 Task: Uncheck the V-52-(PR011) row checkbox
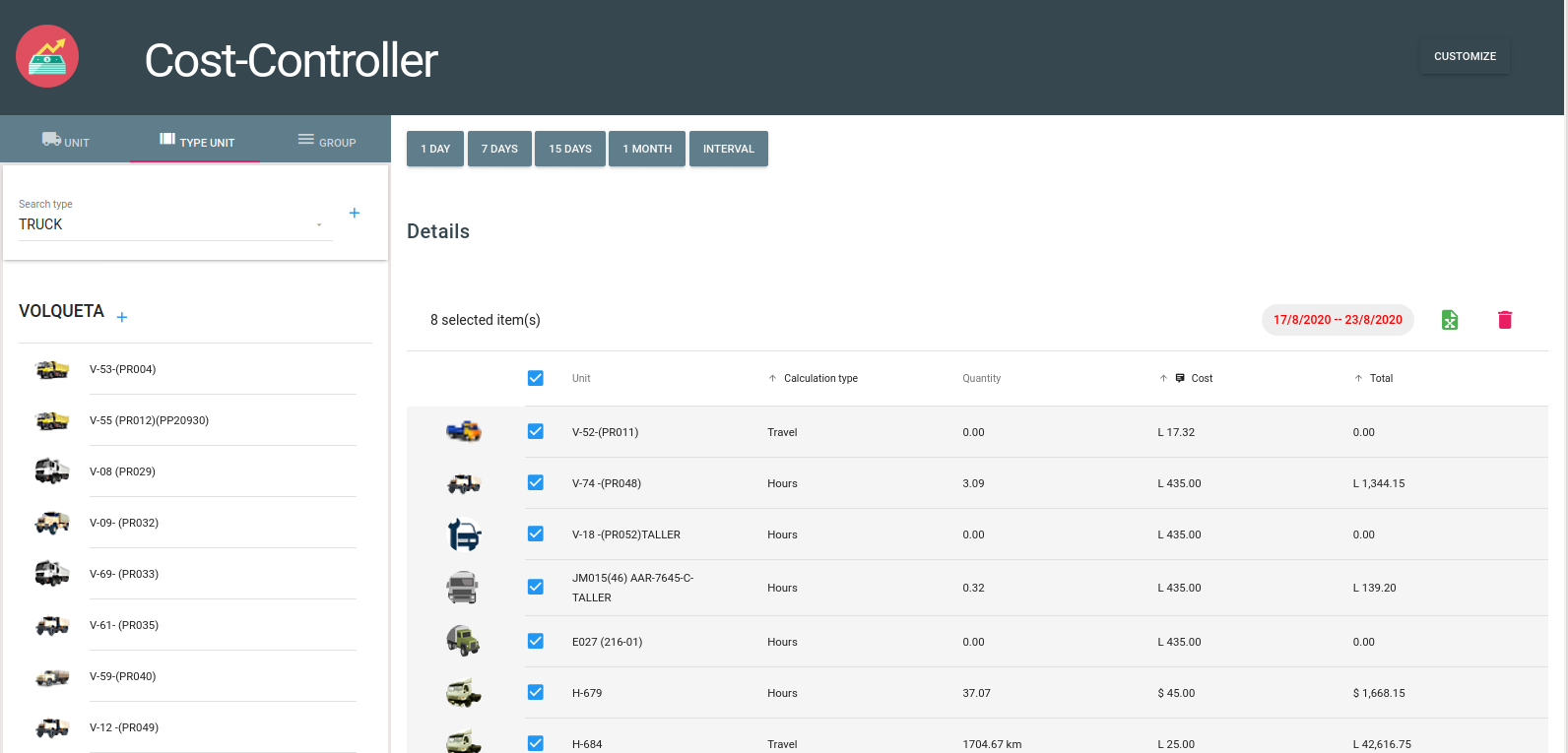[x=536, y=431]
